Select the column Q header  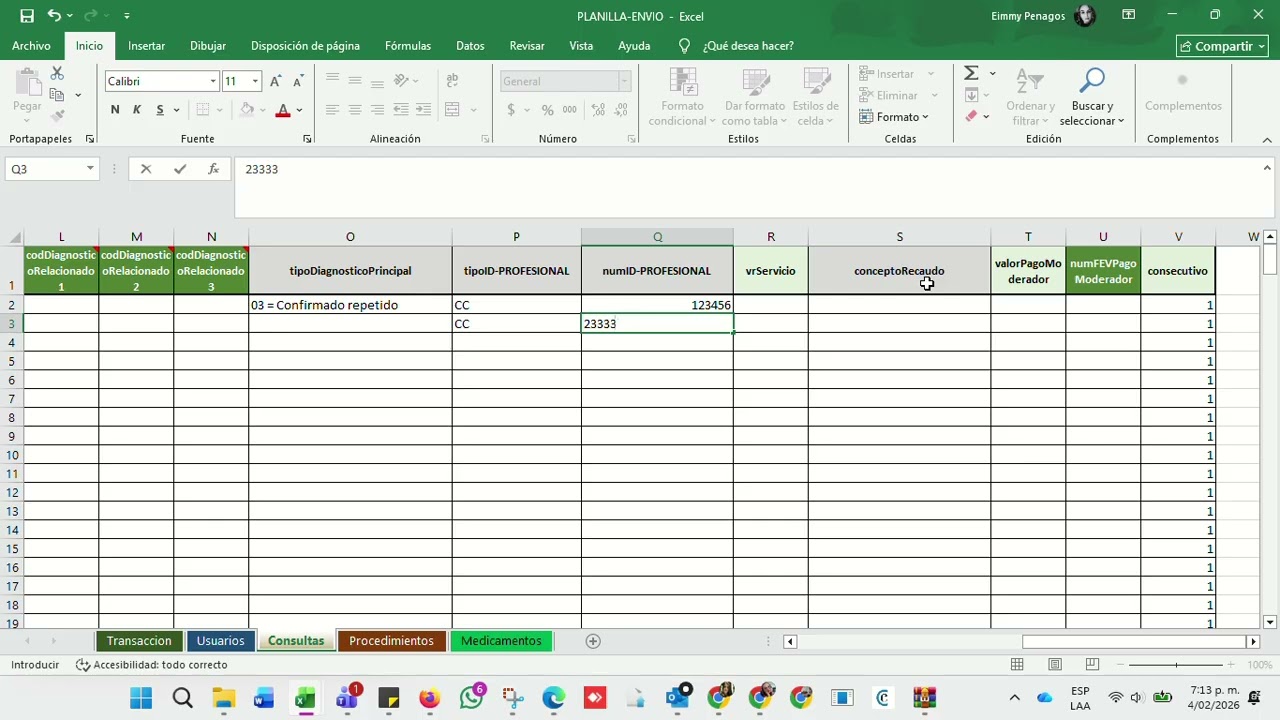657,237
